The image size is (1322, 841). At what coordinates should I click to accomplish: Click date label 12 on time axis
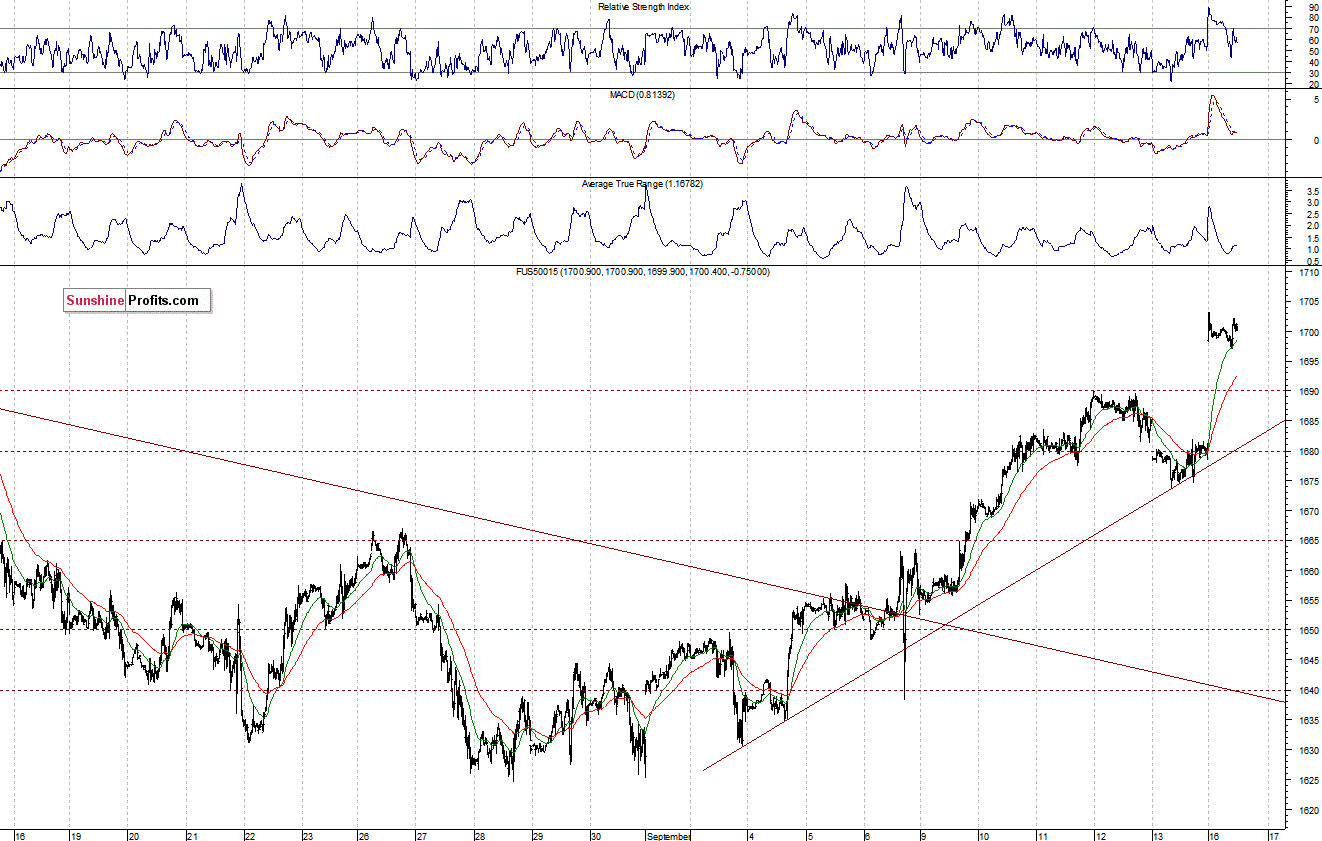pos(1099,835)
